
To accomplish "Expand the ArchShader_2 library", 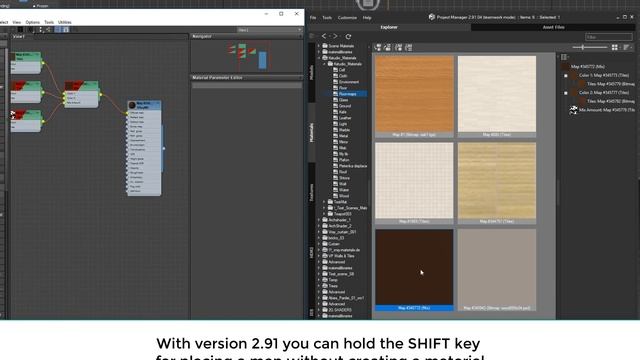I will [x=319, y=226].
